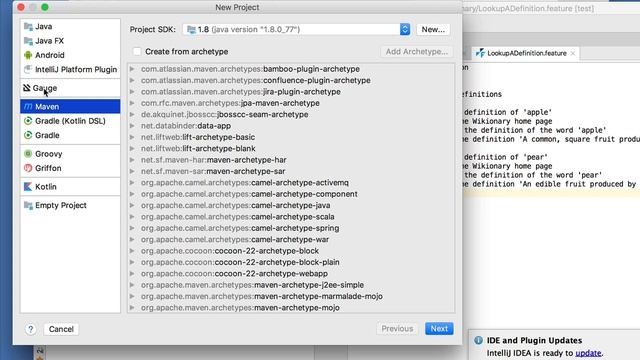Expand lift-archetype-basic entry
Viewport: 640px width, 360px height.
tap(132, 137)
